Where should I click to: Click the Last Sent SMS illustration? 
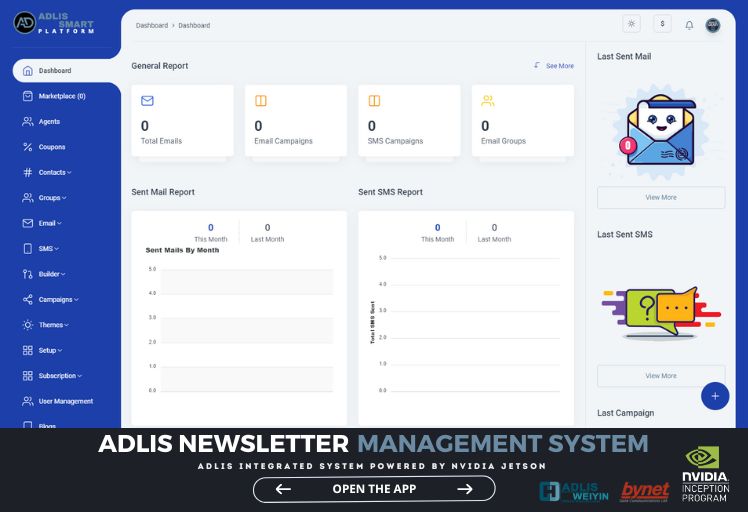click(x=660, y=309)
